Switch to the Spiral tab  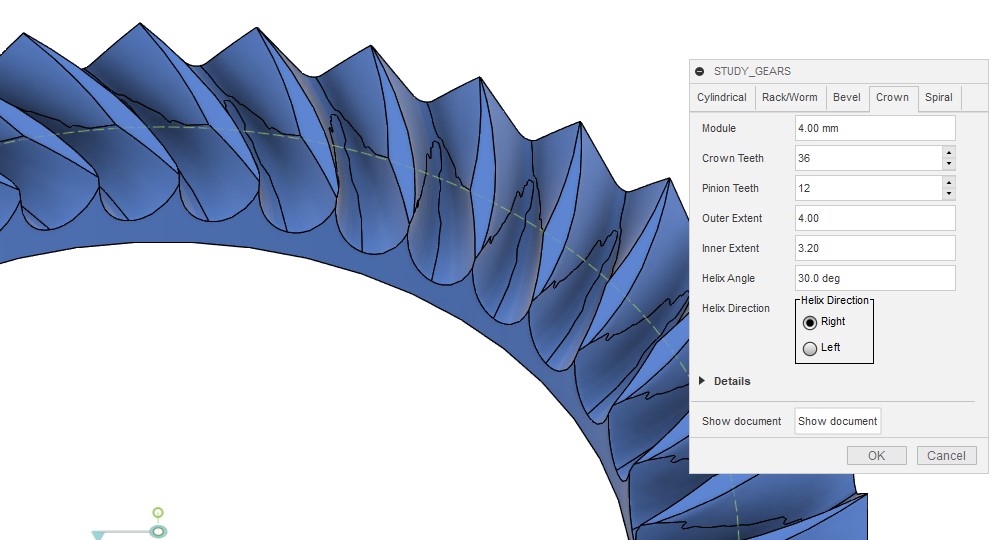click(x=938, y=98)
